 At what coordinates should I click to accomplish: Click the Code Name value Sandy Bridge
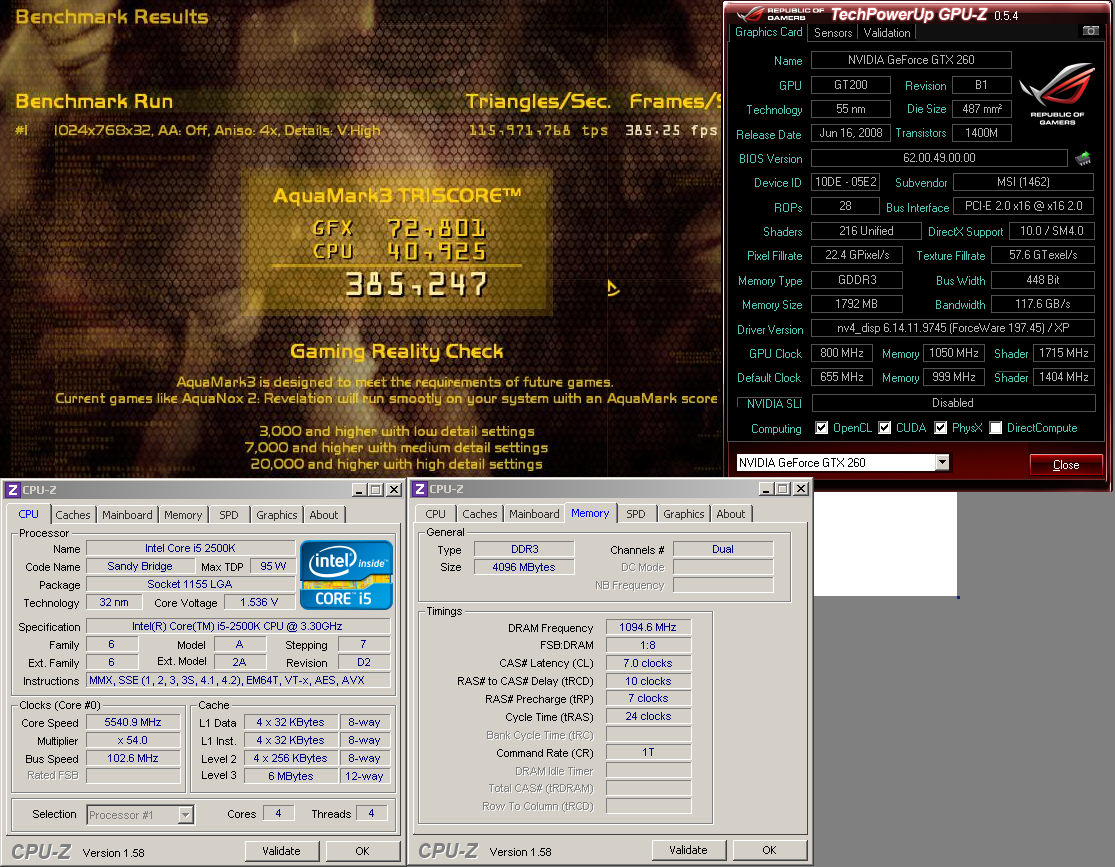[140, 566]
